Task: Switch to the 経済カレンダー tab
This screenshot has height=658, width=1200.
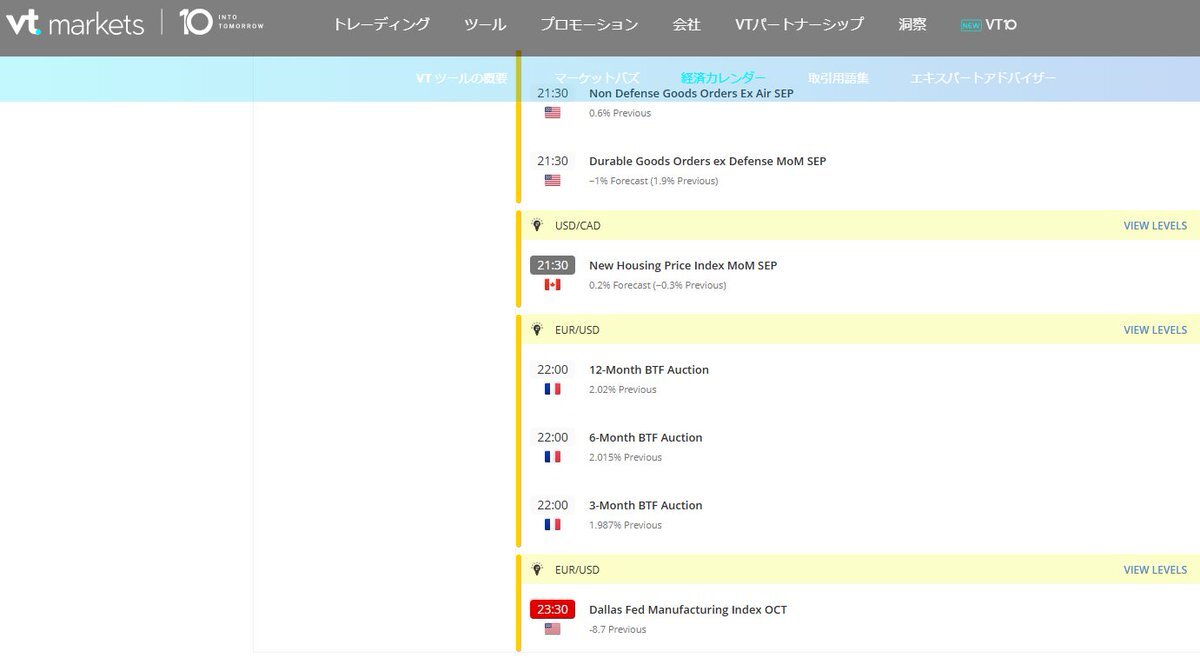Action: 723,78
